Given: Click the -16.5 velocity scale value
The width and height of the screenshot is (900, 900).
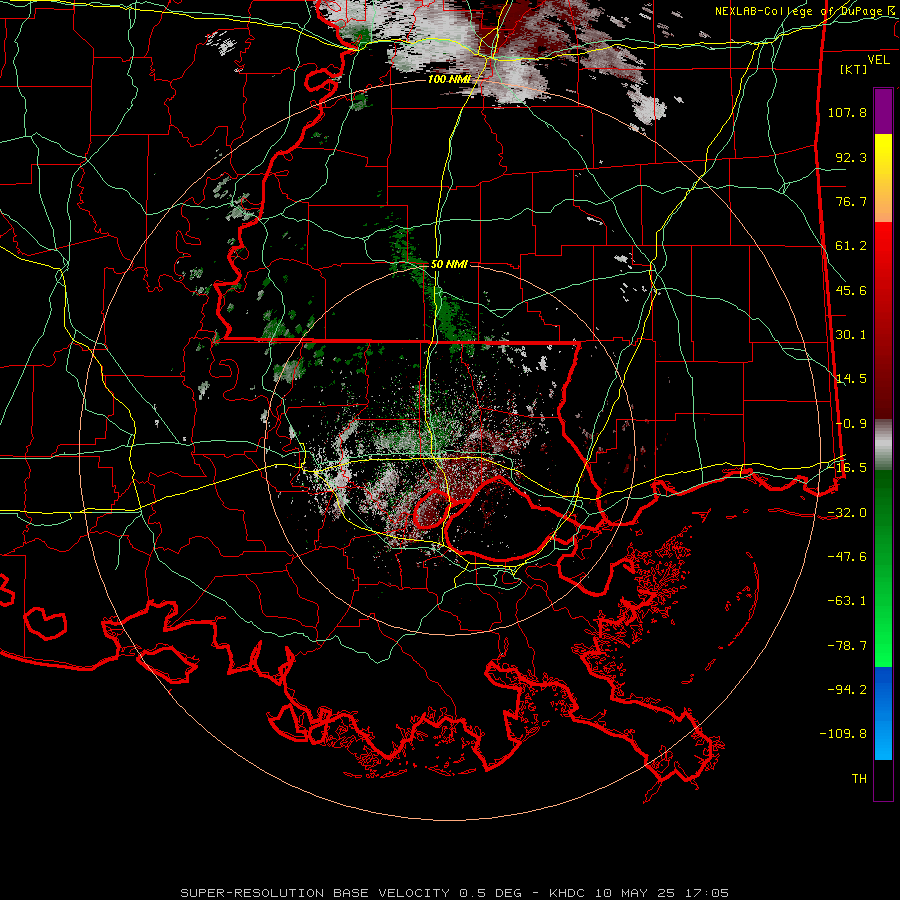Looking at the screenshot, I should (847, 468).
